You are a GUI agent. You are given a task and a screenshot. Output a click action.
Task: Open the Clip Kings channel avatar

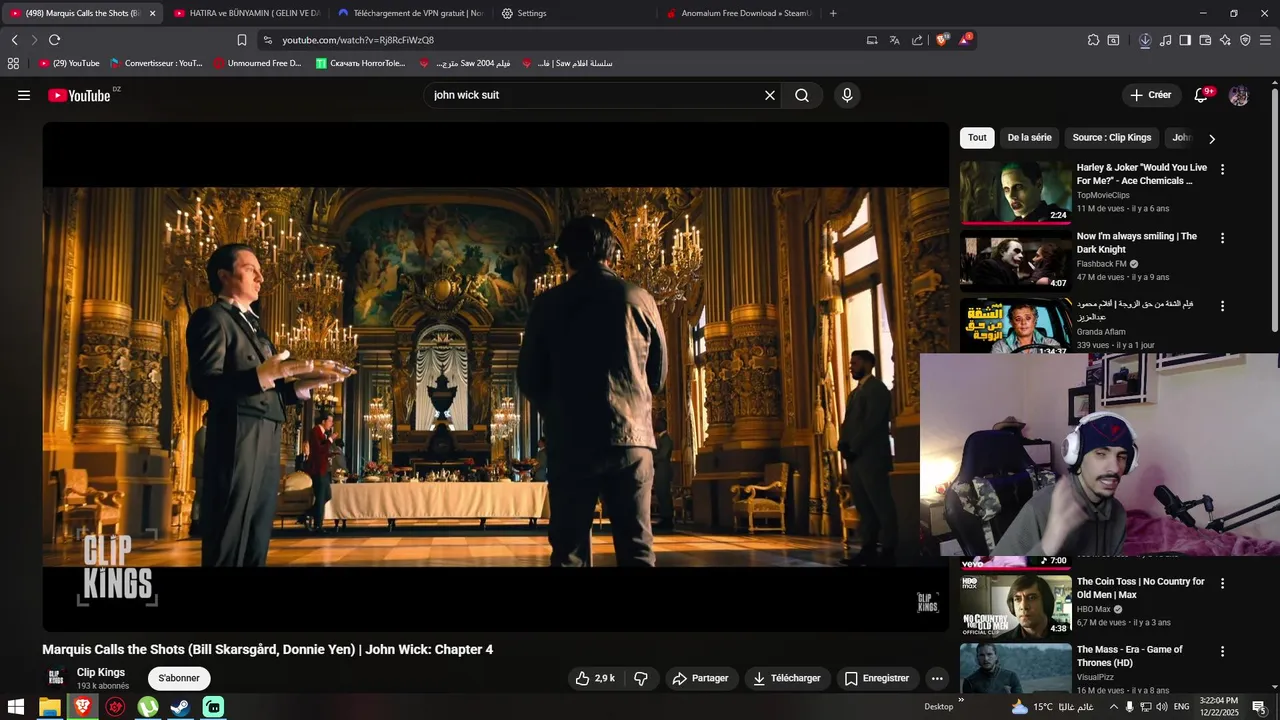coord(56,678)
